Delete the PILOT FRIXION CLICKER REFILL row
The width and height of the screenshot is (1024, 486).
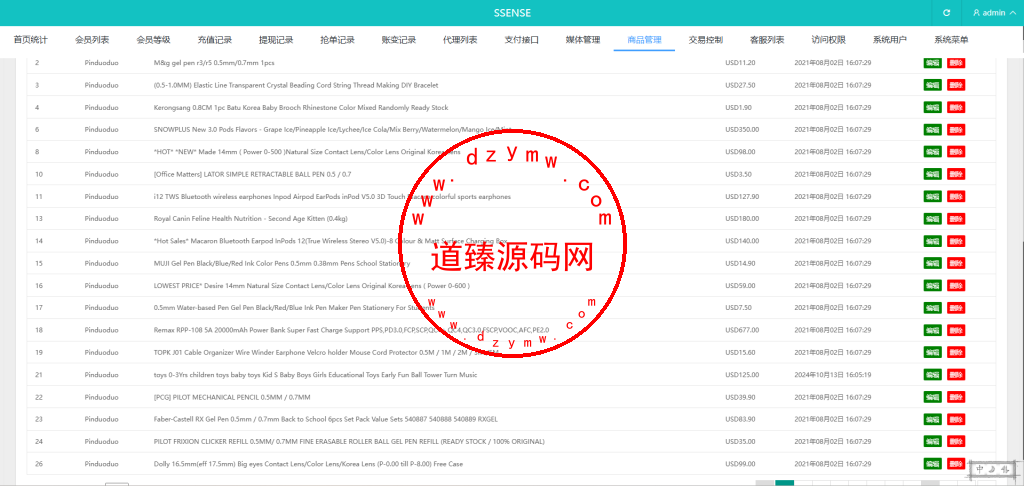pos(956,442)
